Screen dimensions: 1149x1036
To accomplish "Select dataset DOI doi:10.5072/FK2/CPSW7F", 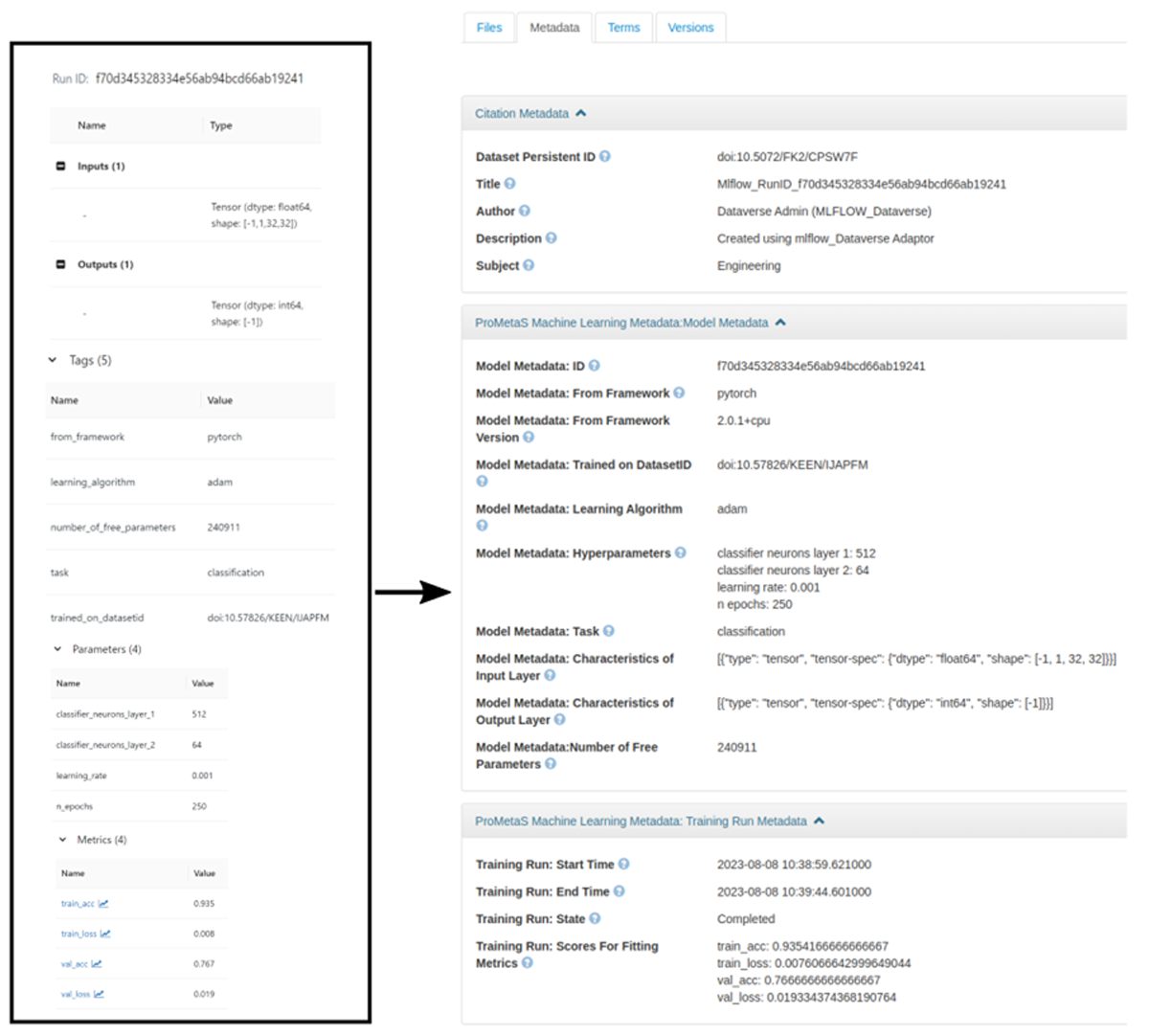I will pyautogui.click(x=787, y=156).
